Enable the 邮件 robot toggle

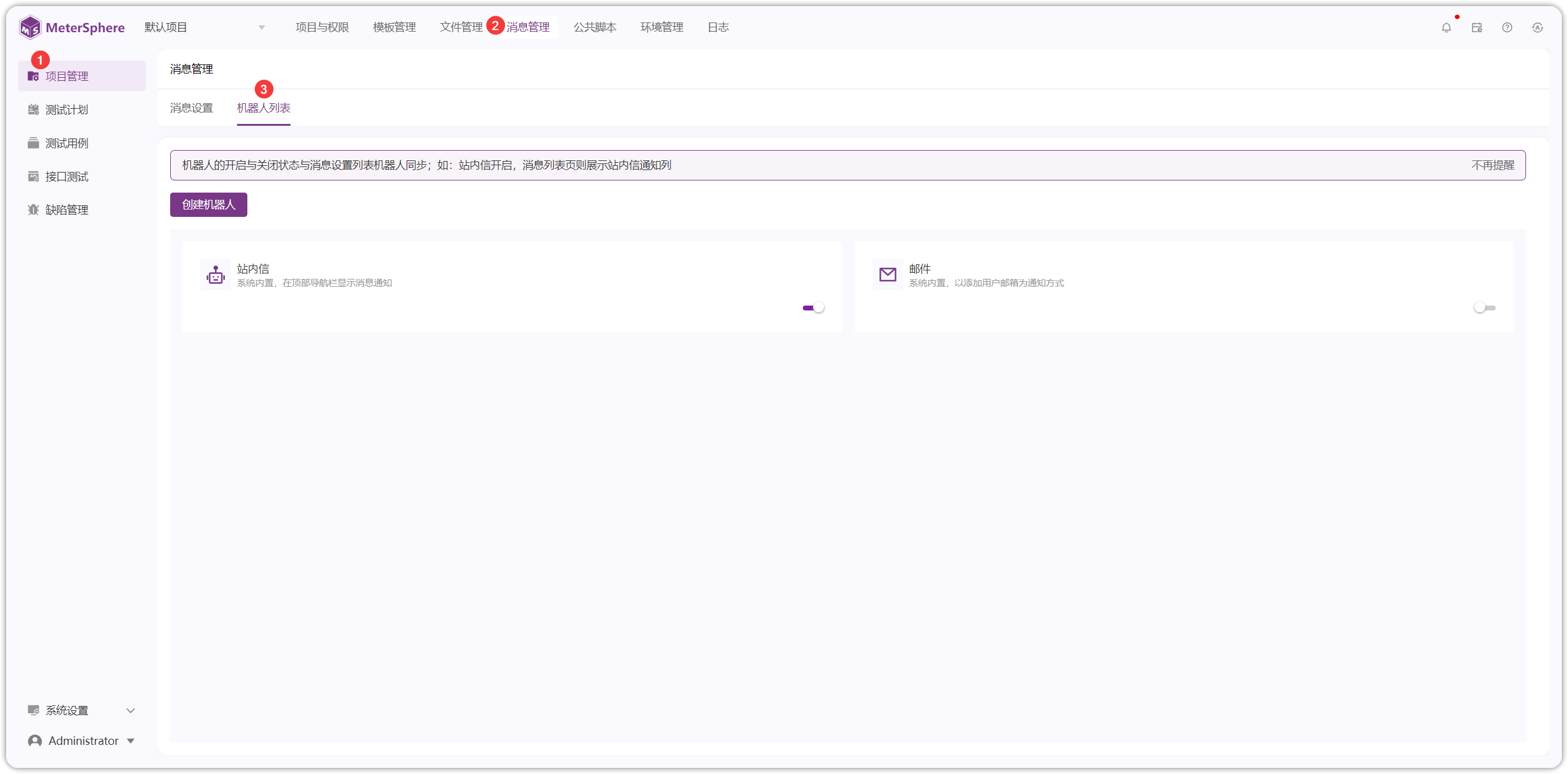pyautogui.click(x=1485, y=308)
